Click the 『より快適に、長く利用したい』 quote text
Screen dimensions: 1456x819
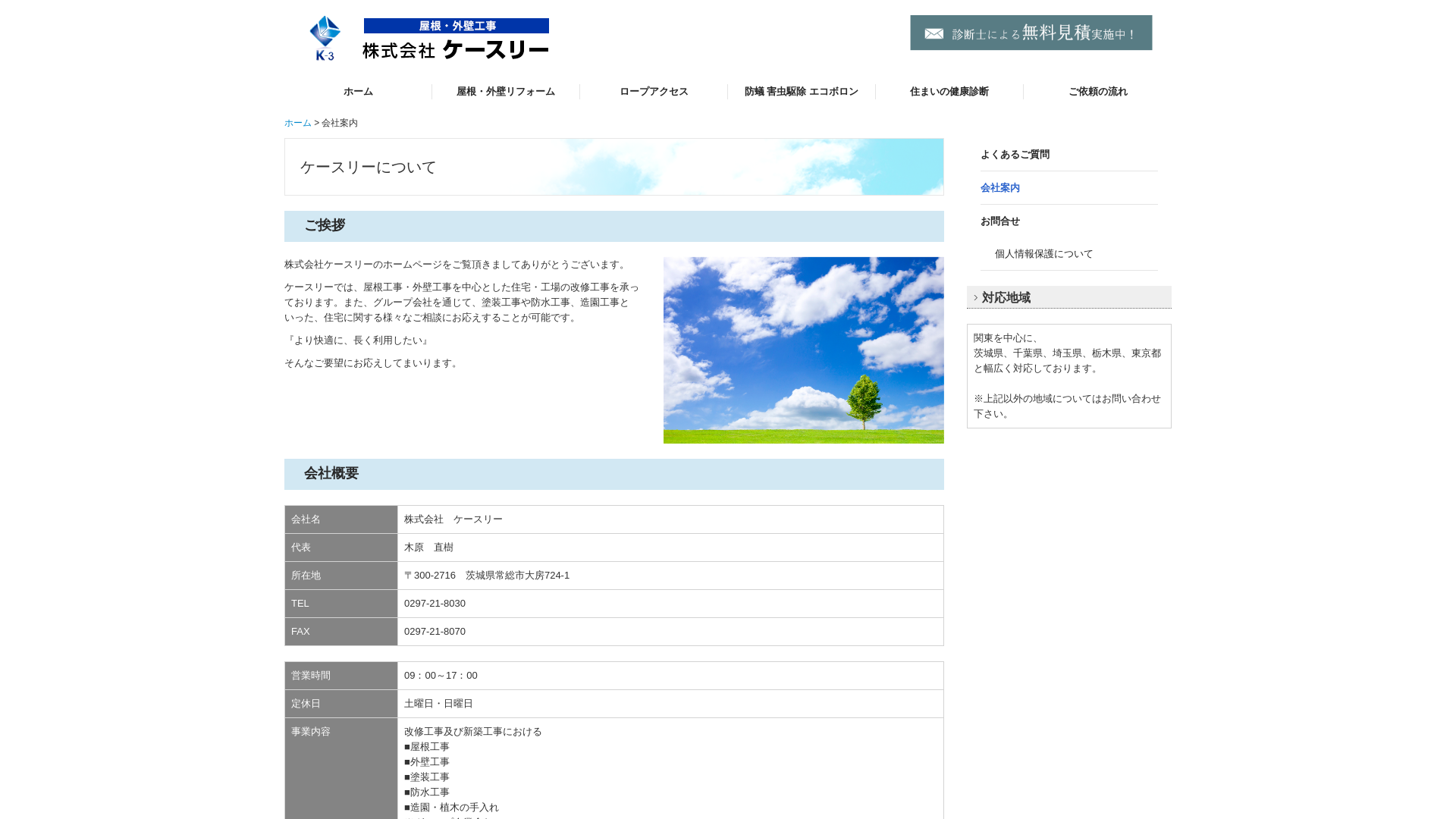(x=357, y=340)
